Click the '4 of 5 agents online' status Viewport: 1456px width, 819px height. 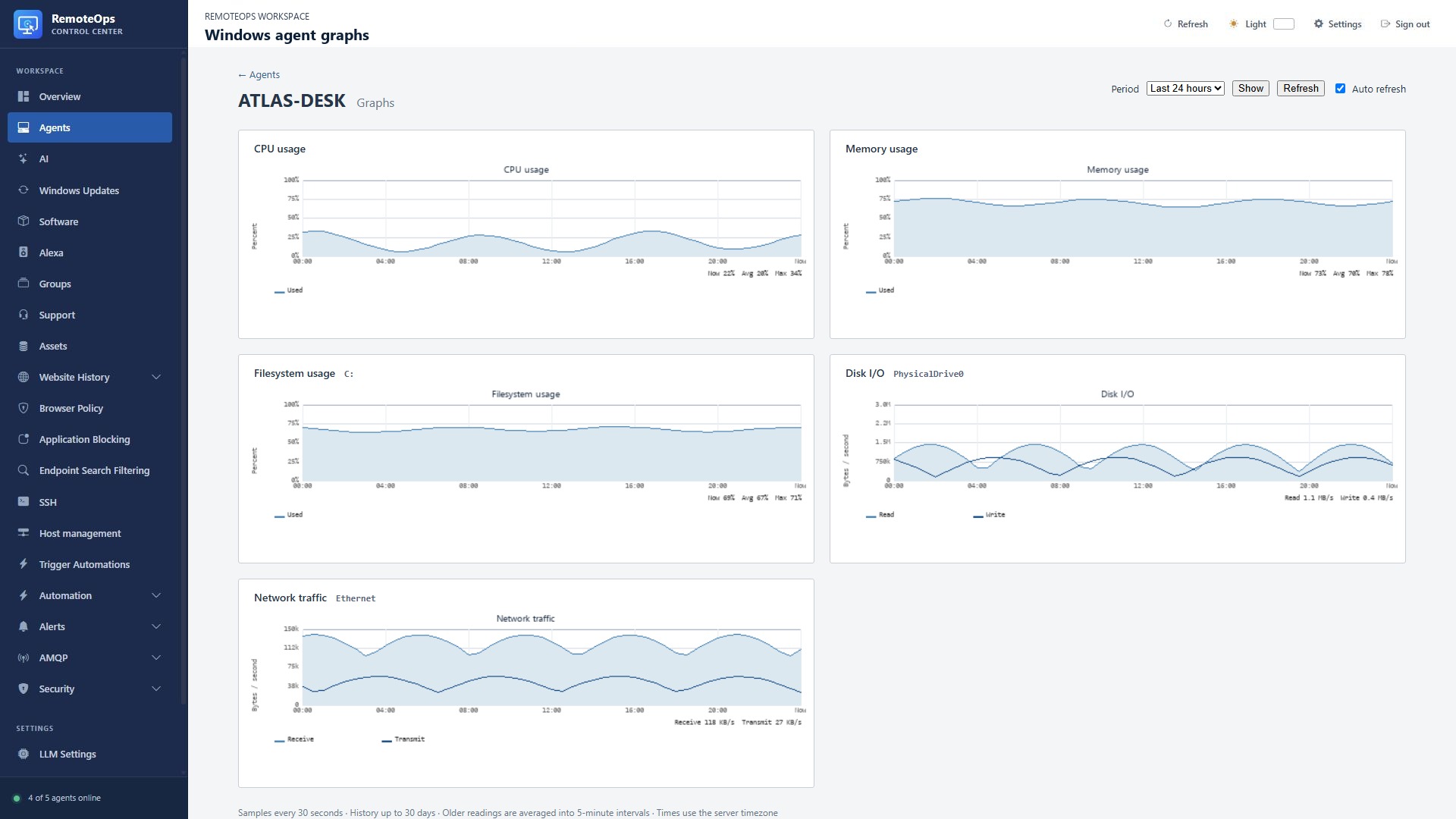pos(57,798)
